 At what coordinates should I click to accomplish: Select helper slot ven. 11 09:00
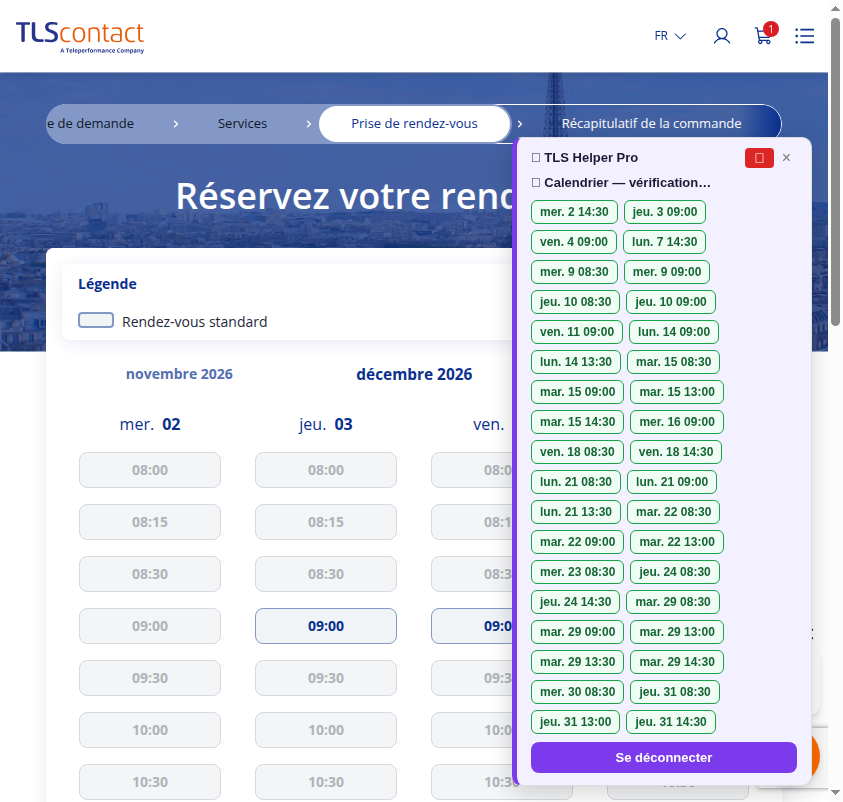(x=577, y=332)
